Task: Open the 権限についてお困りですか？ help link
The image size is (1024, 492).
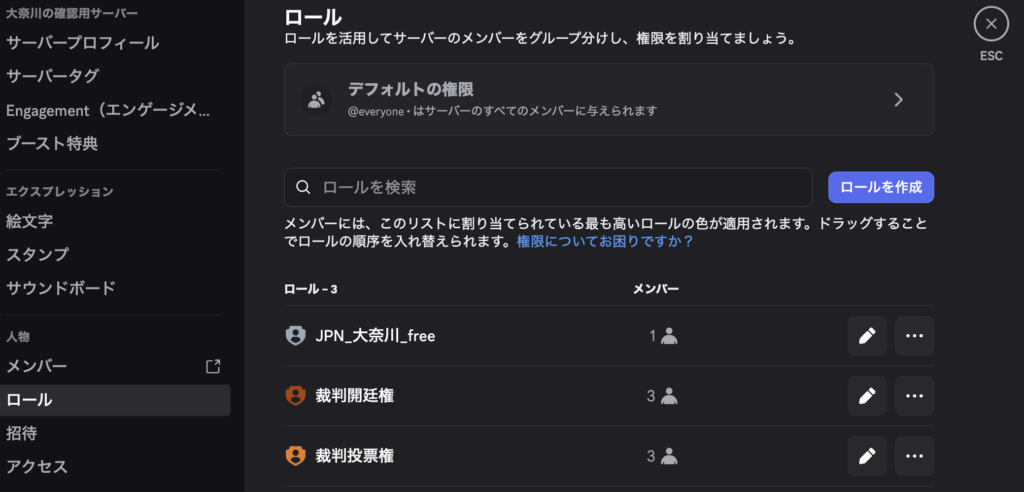Action: coord(605,242)
